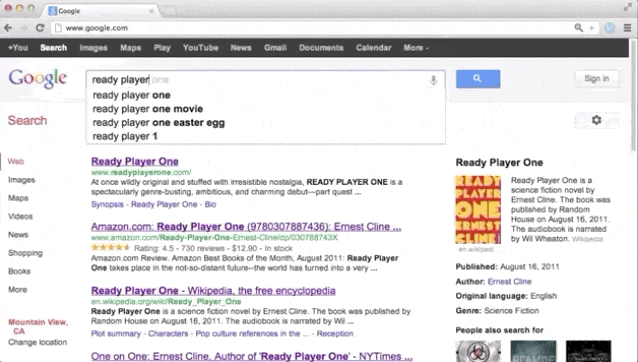The image size is (638, 362).
Task: Toggle fullscreen with top-right arrows icon
Action: [x=628, y=7]
